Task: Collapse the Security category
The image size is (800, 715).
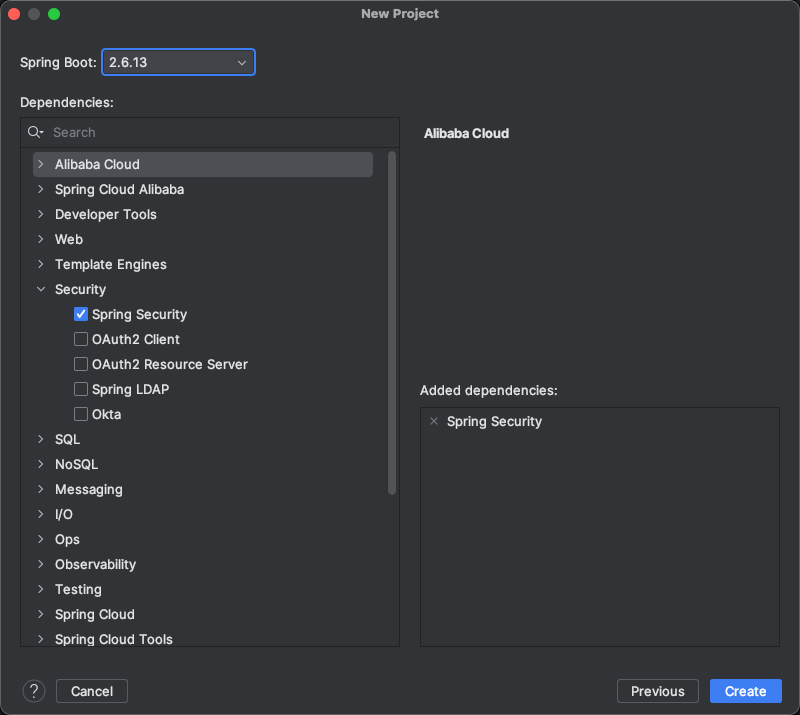Action: tap(41, 289)
